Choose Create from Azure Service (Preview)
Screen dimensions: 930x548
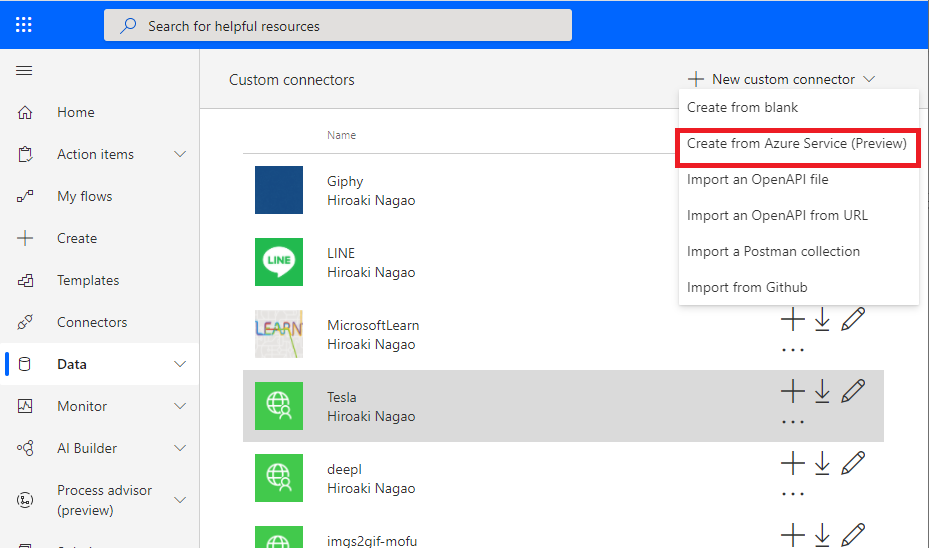(798, 144)
